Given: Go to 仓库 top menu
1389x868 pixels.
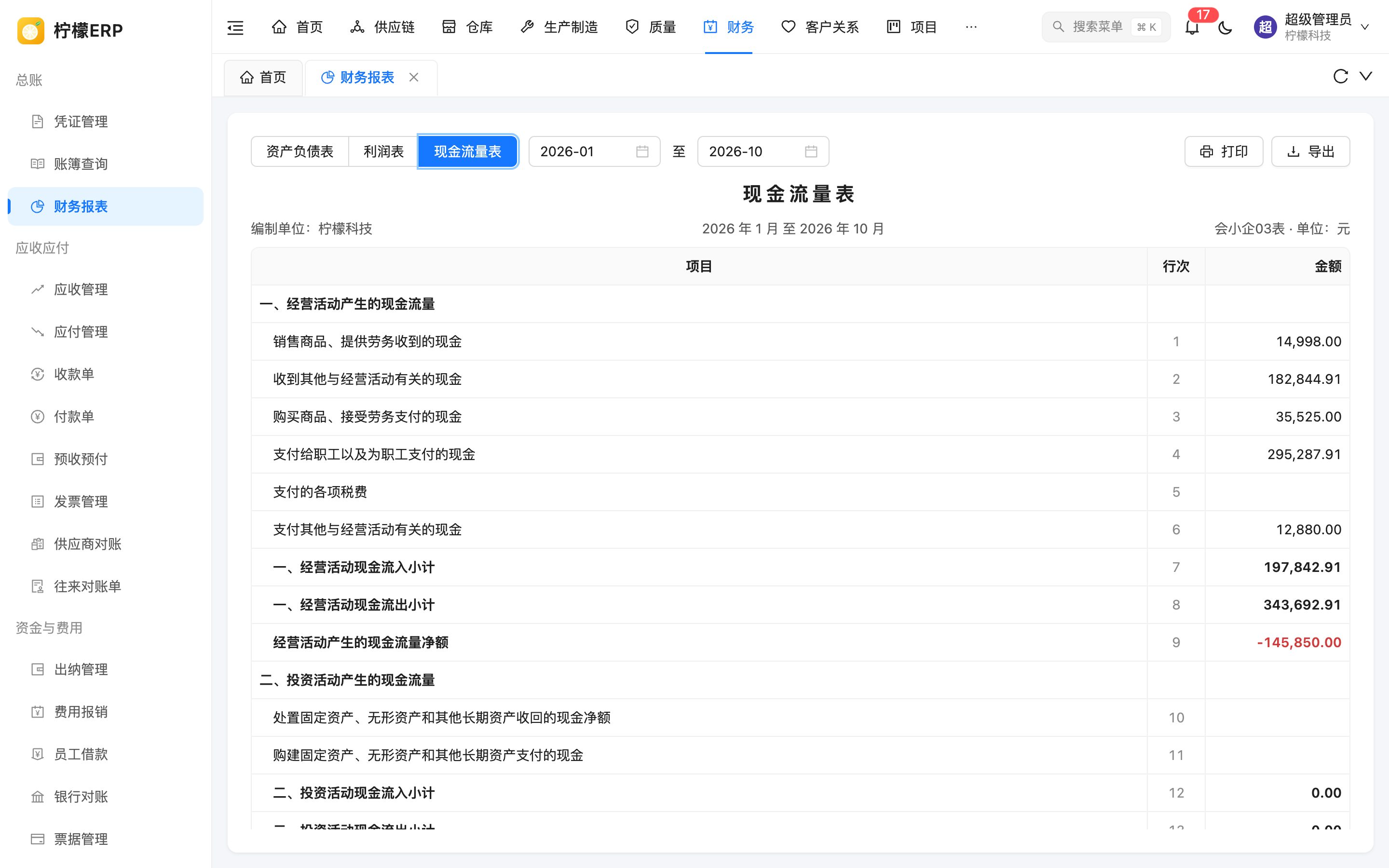Looking at the screenshot, I should (x=467, y=27).
